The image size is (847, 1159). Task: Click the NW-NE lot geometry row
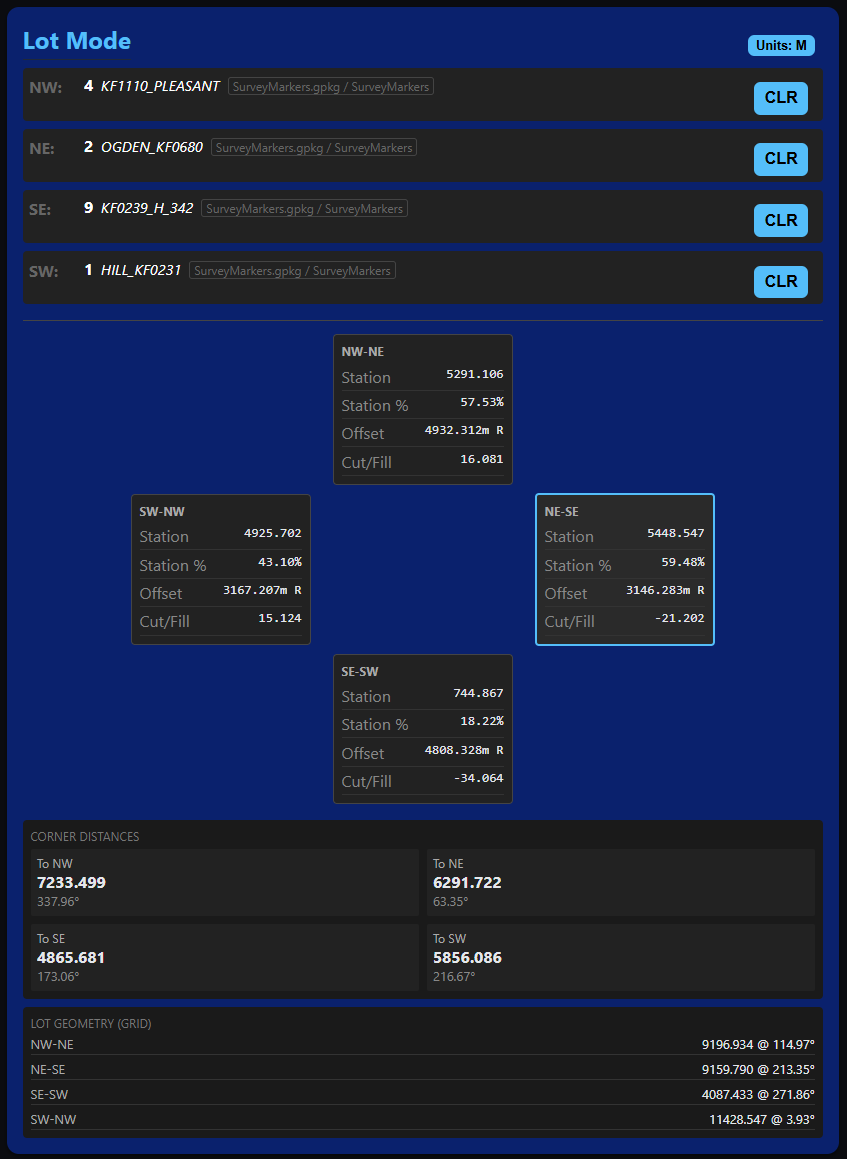423,1044
